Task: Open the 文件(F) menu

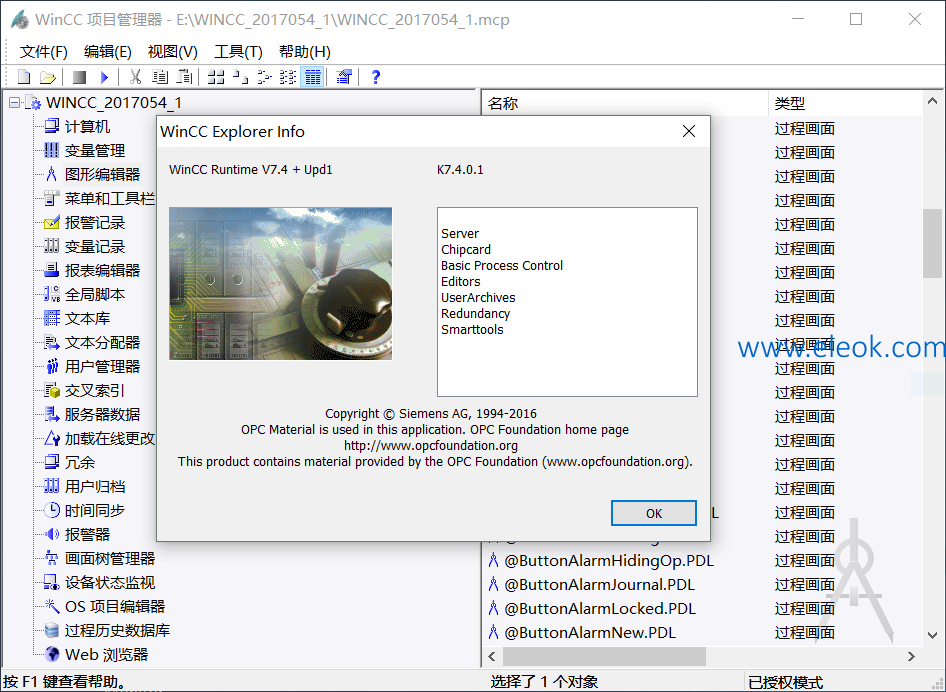Action: pos(43,52)
